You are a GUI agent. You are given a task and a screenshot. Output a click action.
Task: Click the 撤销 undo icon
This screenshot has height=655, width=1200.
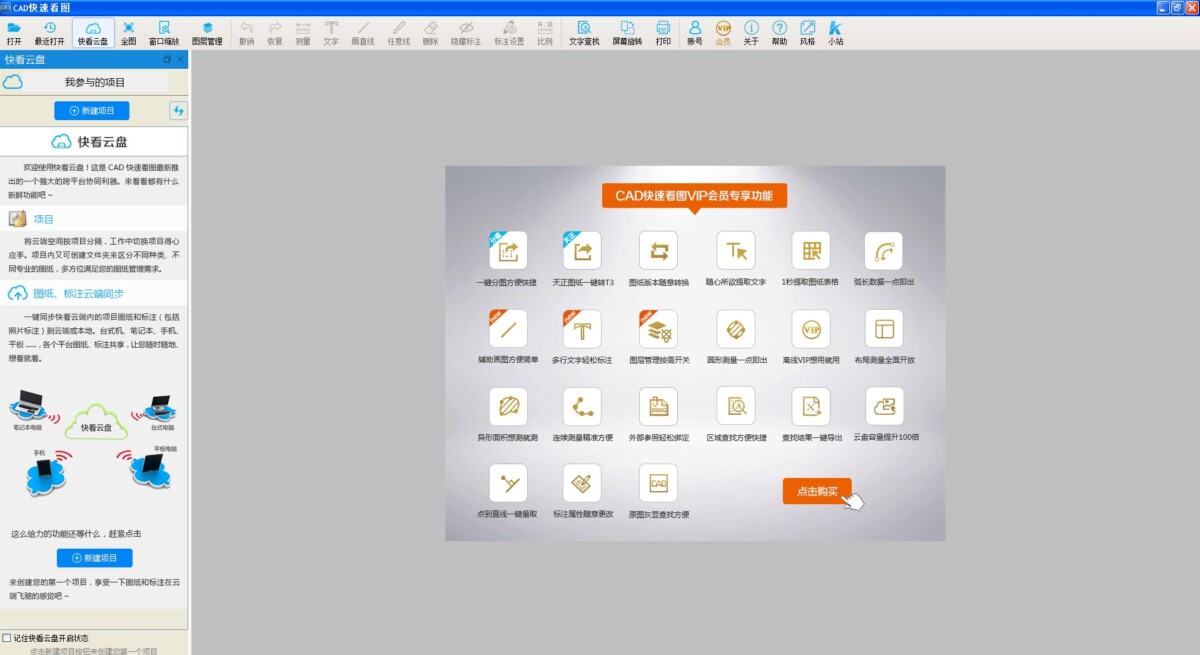click(x=247, y=33)
